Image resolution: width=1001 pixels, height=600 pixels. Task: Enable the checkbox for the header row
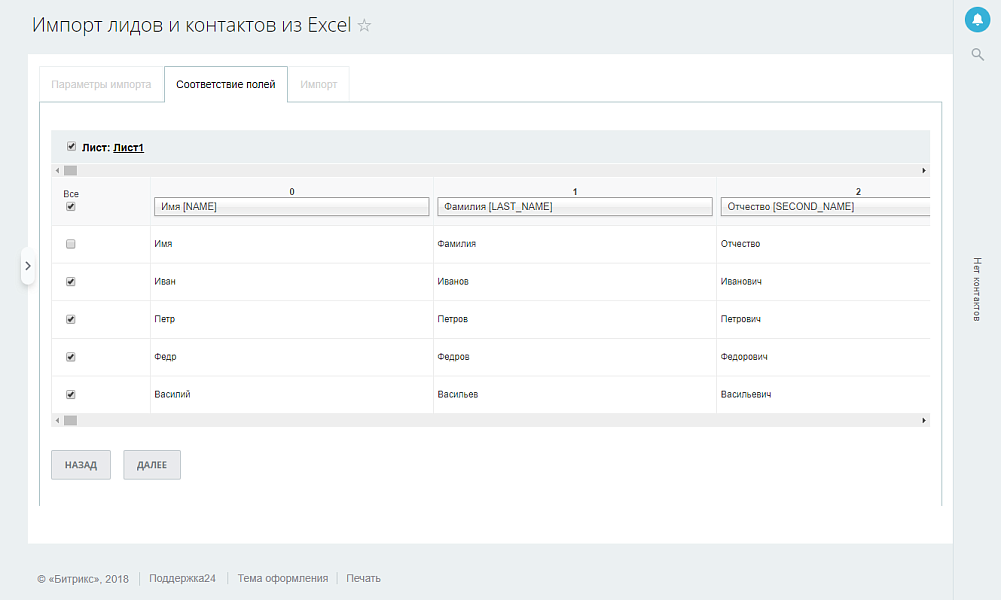[x=69, y=243]
